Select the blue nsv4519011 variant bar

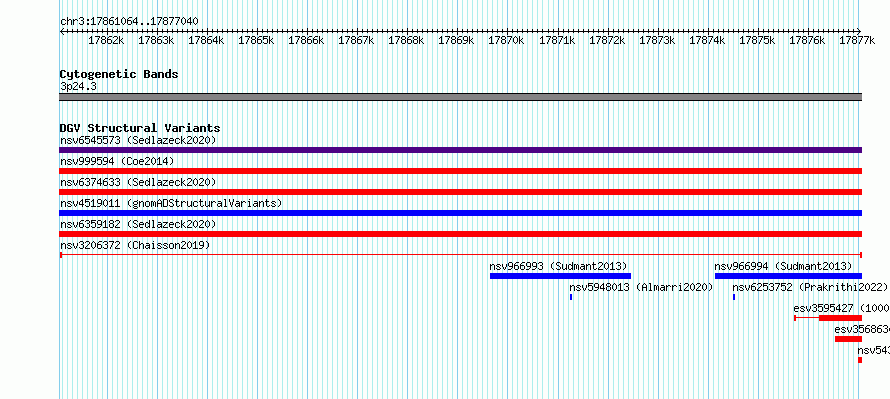(460, 213)
